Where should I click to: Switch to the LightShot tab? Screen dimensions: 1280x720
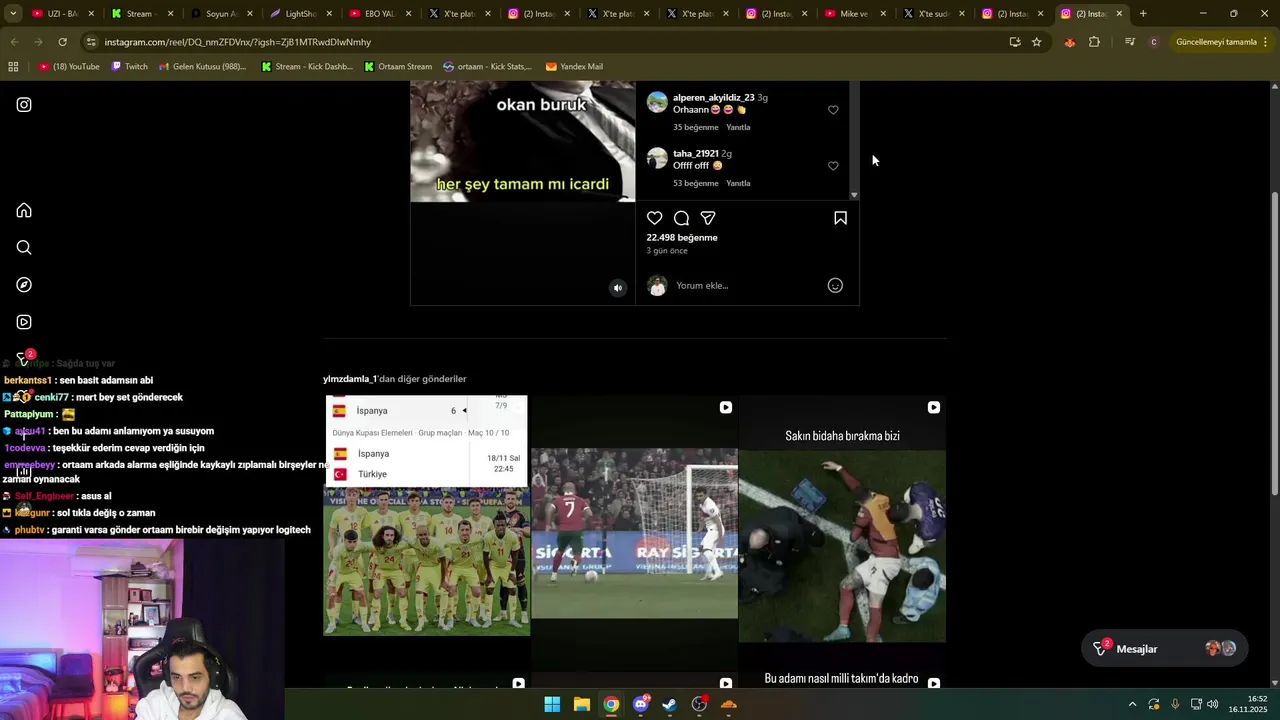pos(301,14)
